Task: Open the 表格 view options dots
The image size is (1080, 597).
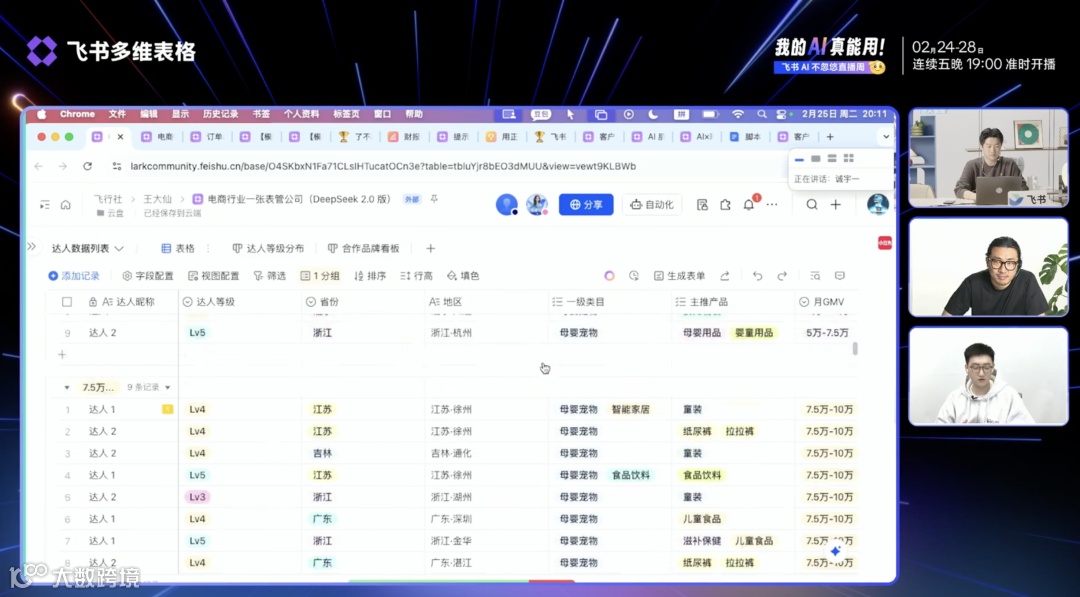Action: 208,248
